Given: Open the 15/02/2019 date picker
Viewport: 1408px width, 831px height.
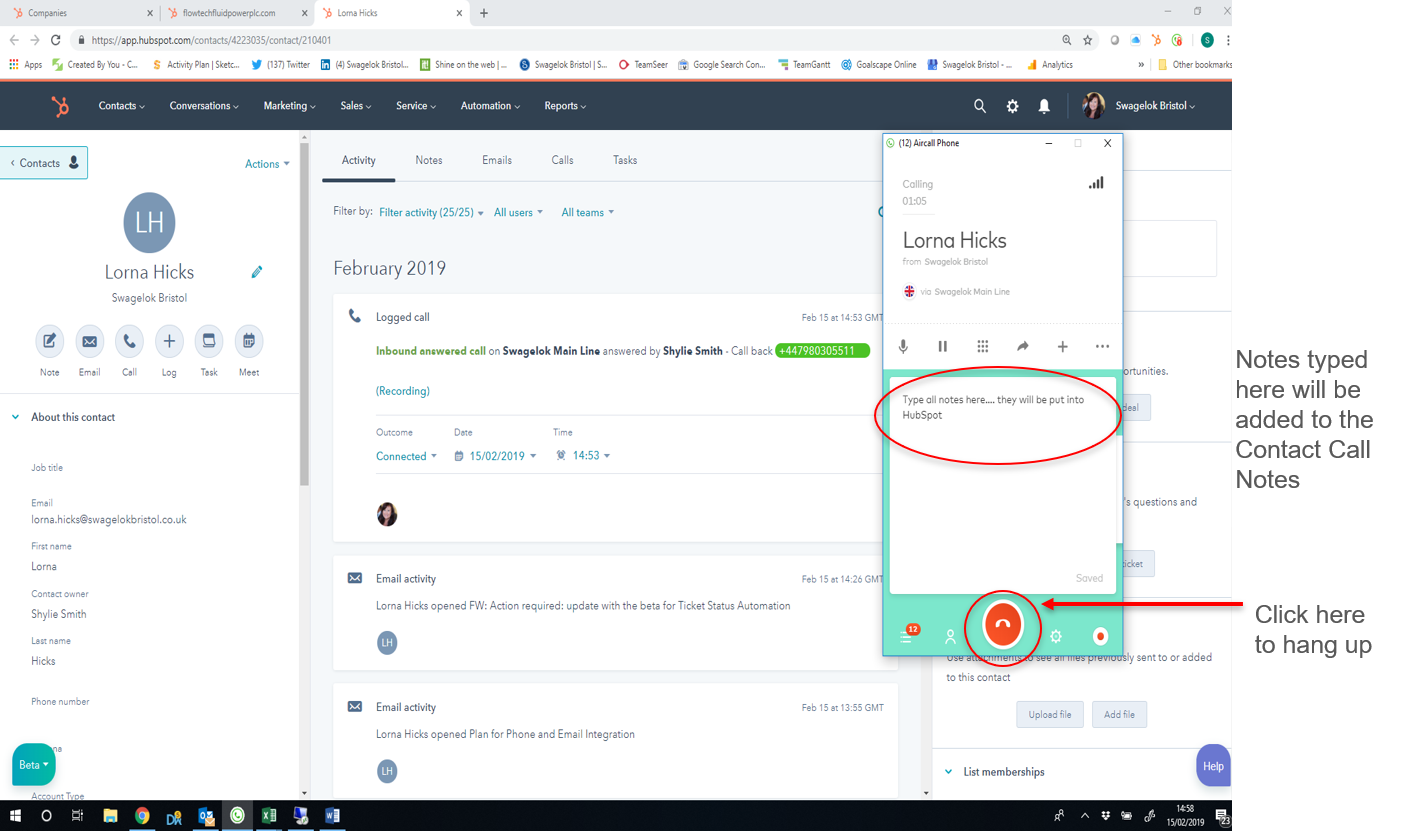Looking at the screenshot, I should tap(495, 456).
